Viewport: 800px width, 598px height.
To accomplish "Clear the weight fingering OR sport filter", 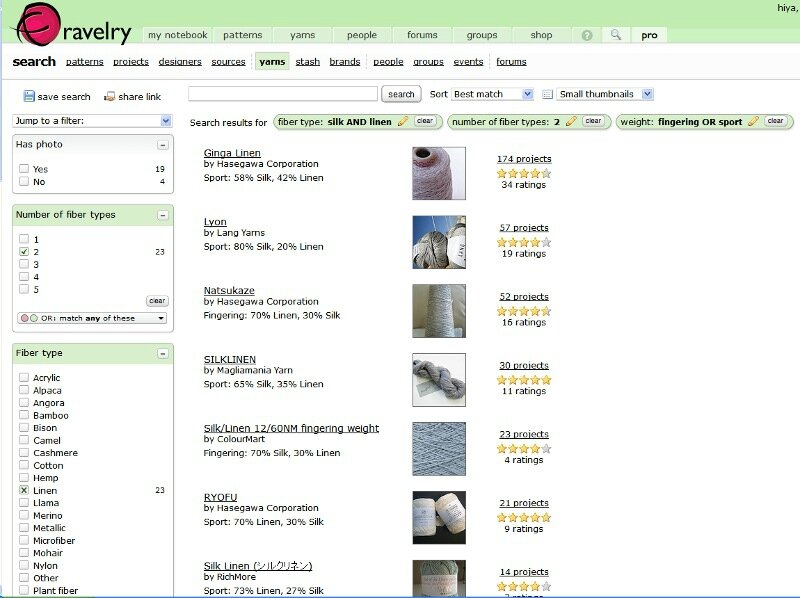I will point(775,121).
